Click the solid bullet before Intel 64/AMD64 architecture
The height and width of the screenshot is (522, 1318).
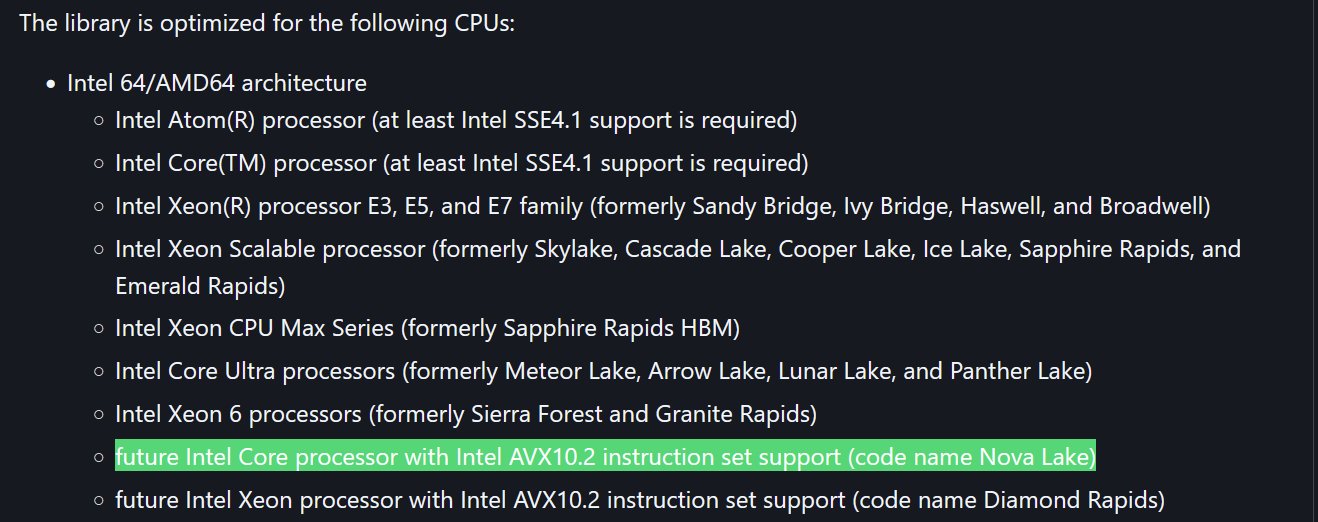51,83
